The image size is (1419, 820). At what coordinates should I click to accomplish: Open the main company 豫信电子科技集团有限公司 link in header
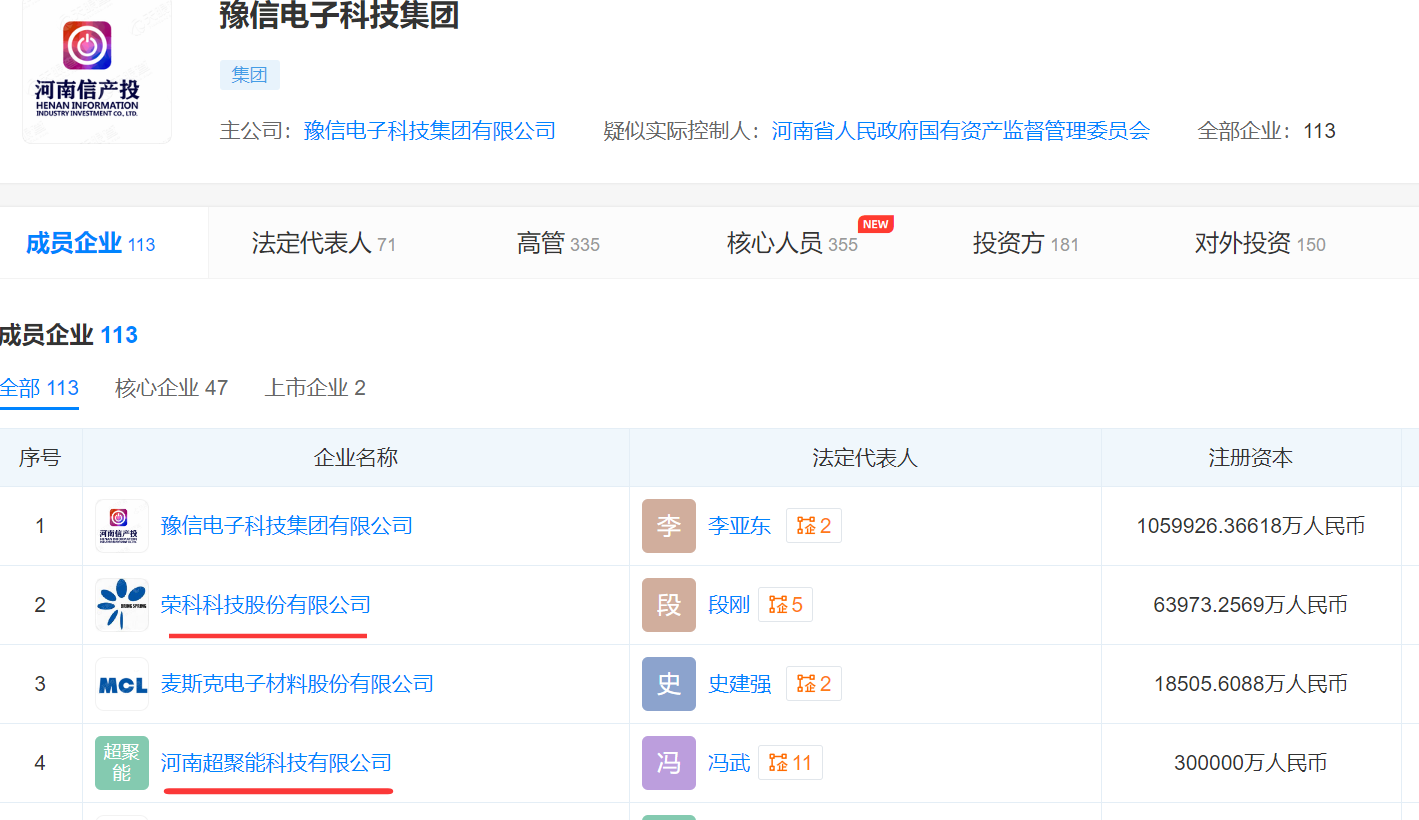click(x=429, y=131)
